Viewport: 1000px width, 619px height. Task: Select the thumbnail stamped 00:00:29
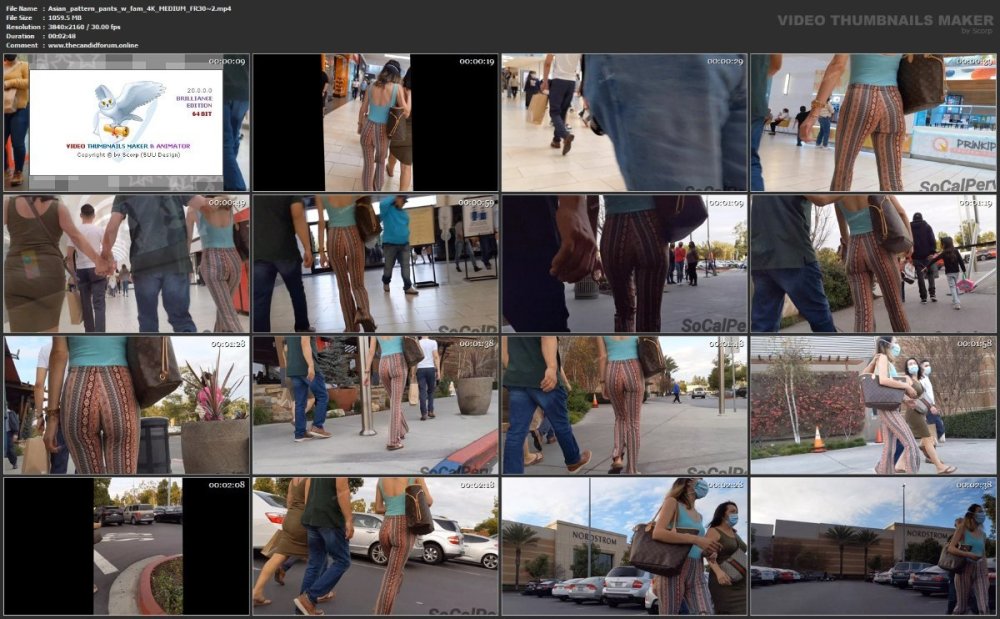[x=624, y=122]
